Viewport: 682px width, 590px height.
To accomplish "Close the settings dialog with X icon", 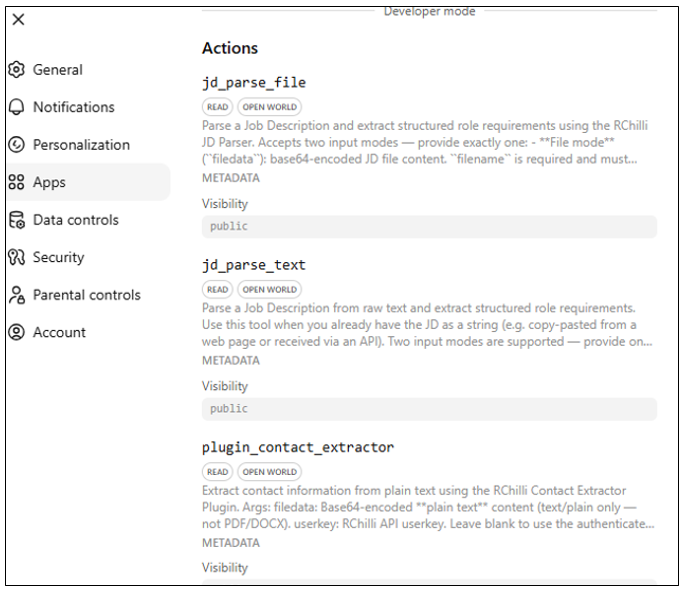I will click(18, 19).
